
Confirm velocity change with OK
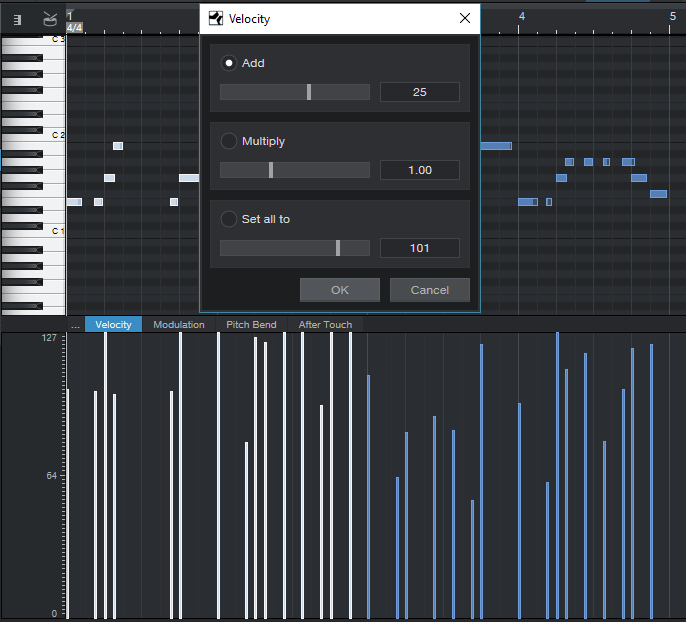click(x=340, y=290)
